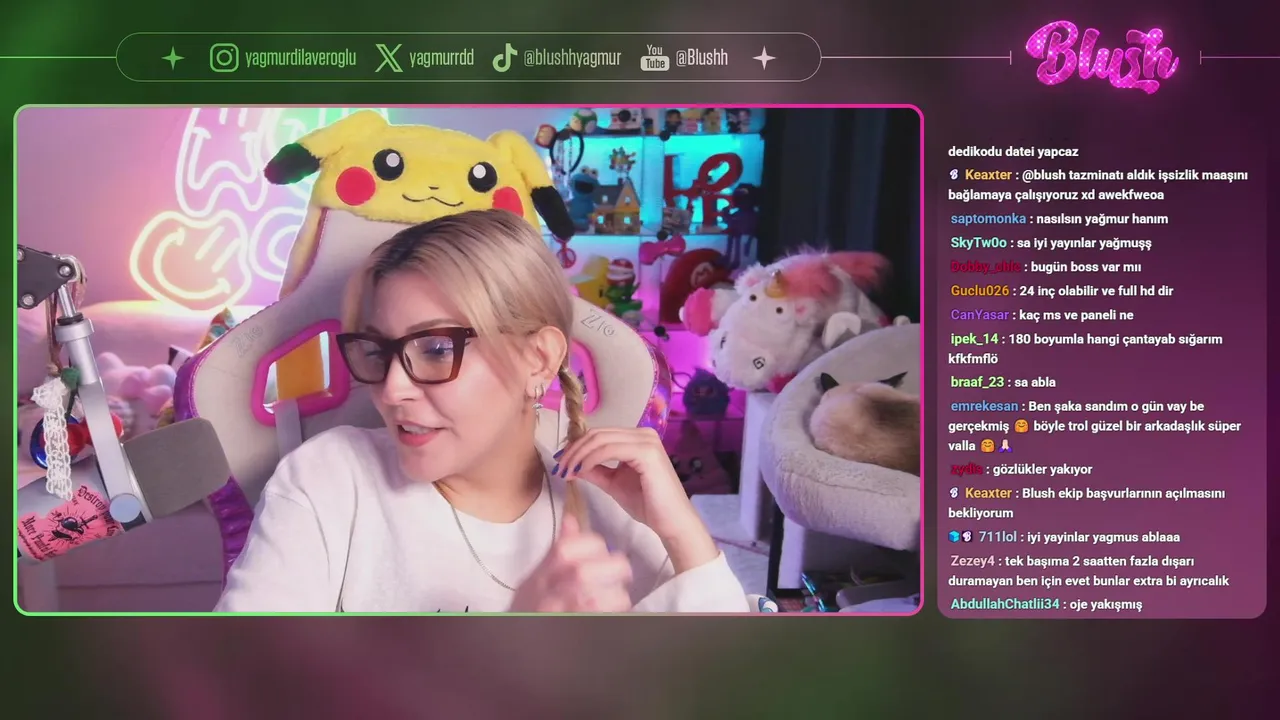
Task: Click username ipek_14 in chat
Action: [x=974, y=339]
